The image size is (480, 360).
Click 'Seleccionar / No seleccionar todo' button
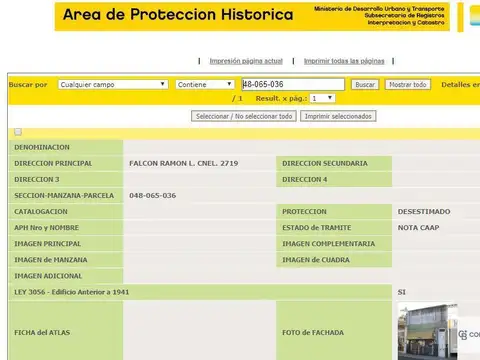point(244,116)
